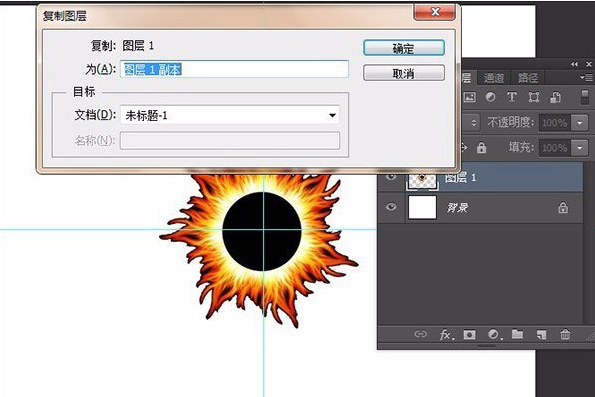The height and width of the screenshot is (397, 595).
Task: Create a new group folder
Action: coord(517,334)
